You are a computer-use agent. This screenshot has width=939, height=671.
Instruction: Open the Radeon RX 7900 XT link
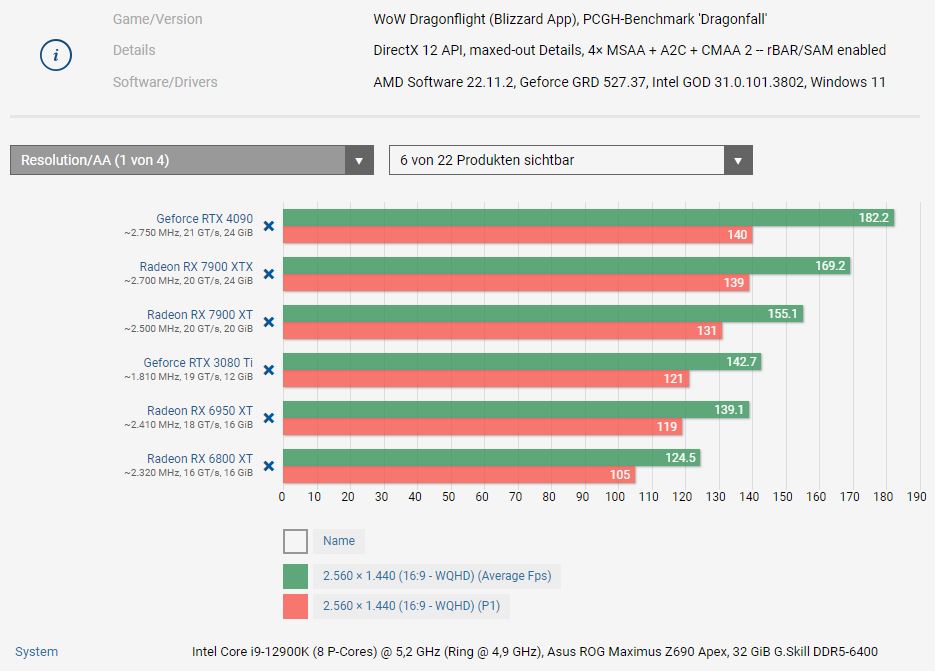(199, 315)
